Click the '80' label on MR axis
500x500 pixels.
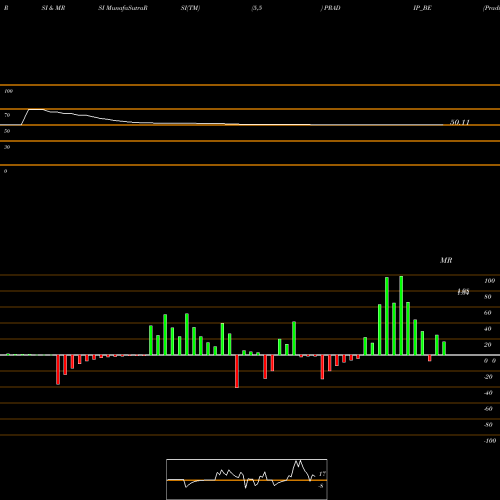(x=488, y=297)
